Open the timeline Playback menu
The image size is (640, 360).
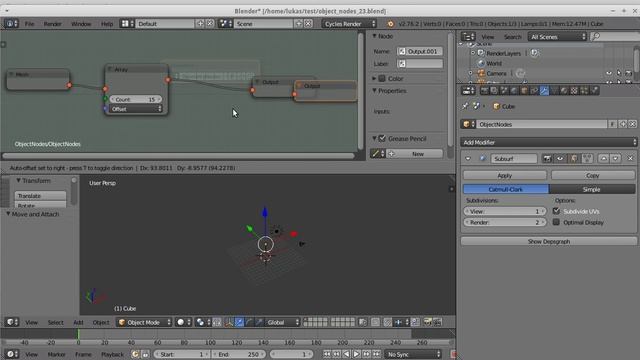click(112, 354)
